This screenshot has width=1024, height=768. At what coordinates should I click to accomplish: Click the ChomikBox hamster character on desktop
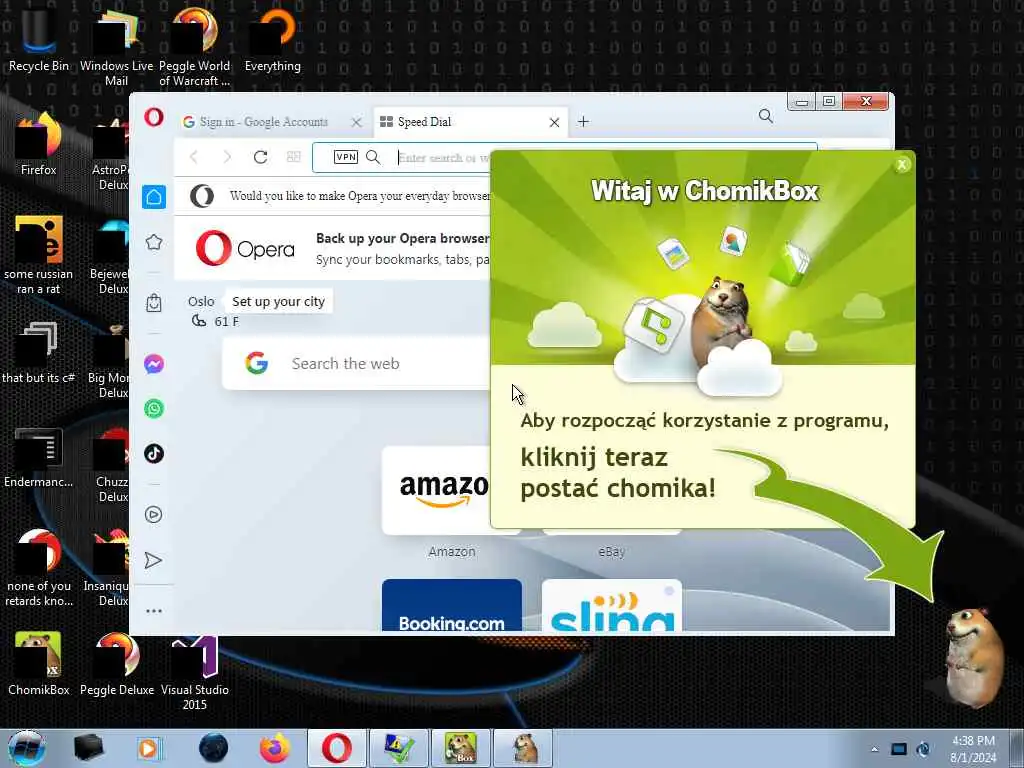point(972,656)
